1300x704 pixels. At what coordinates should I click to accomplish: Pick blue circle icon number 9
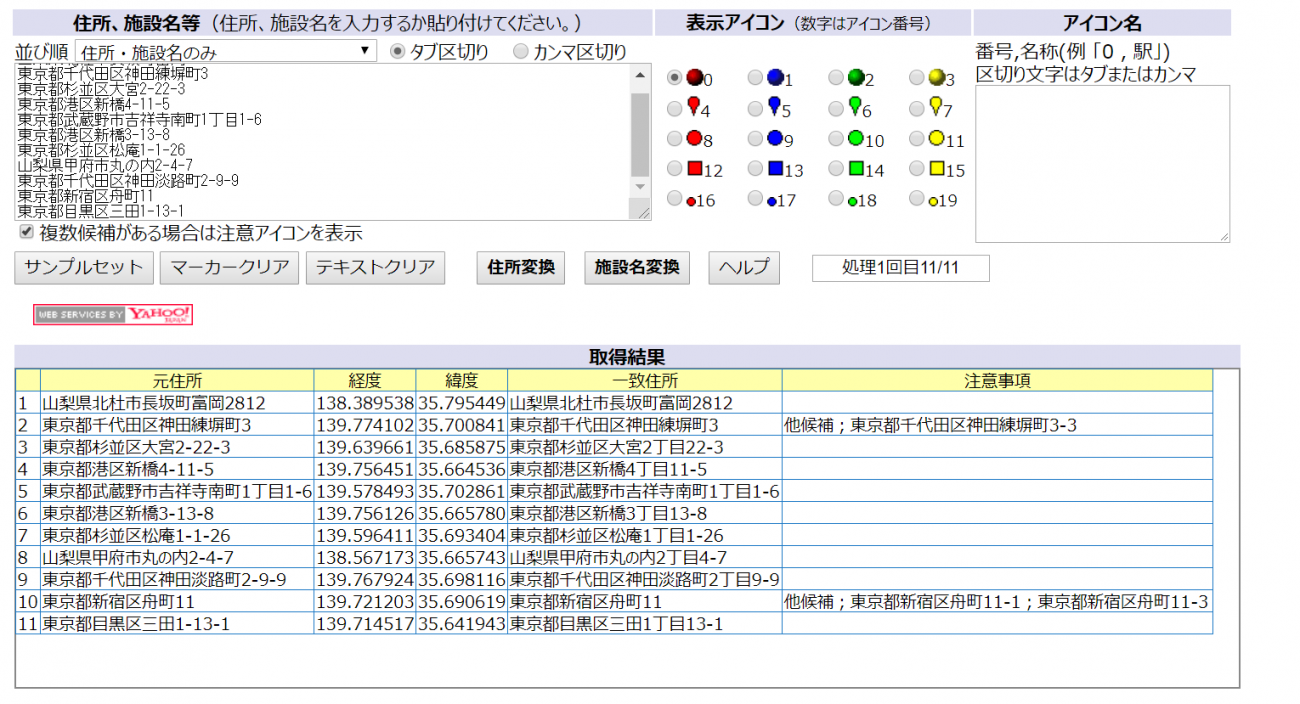pos(755,139)
